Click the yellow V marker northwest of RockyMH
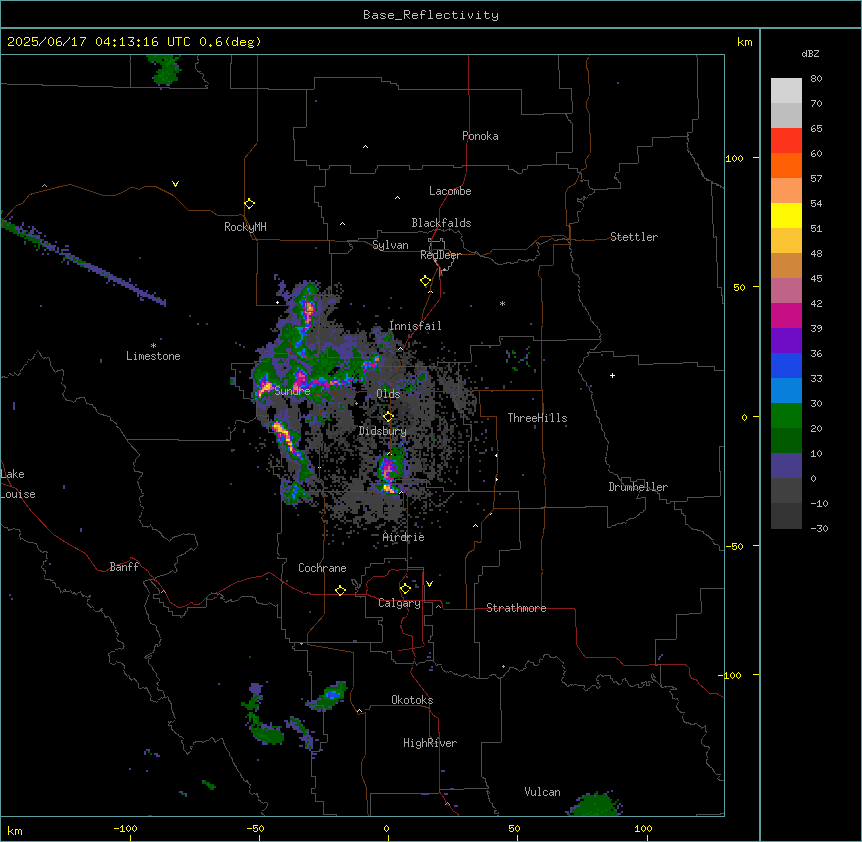The image size is (862, 842). [x=175, y=184]
